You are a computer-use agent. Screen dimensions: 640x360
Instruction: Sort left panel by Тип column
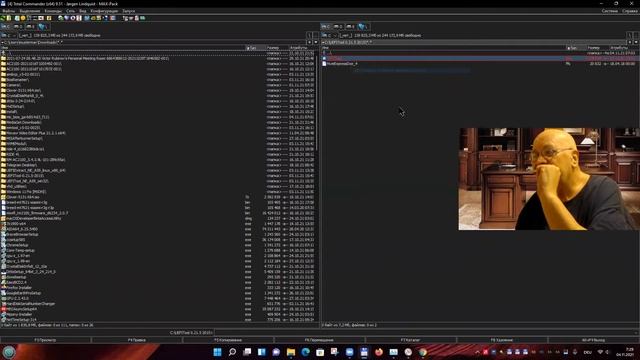256,48
